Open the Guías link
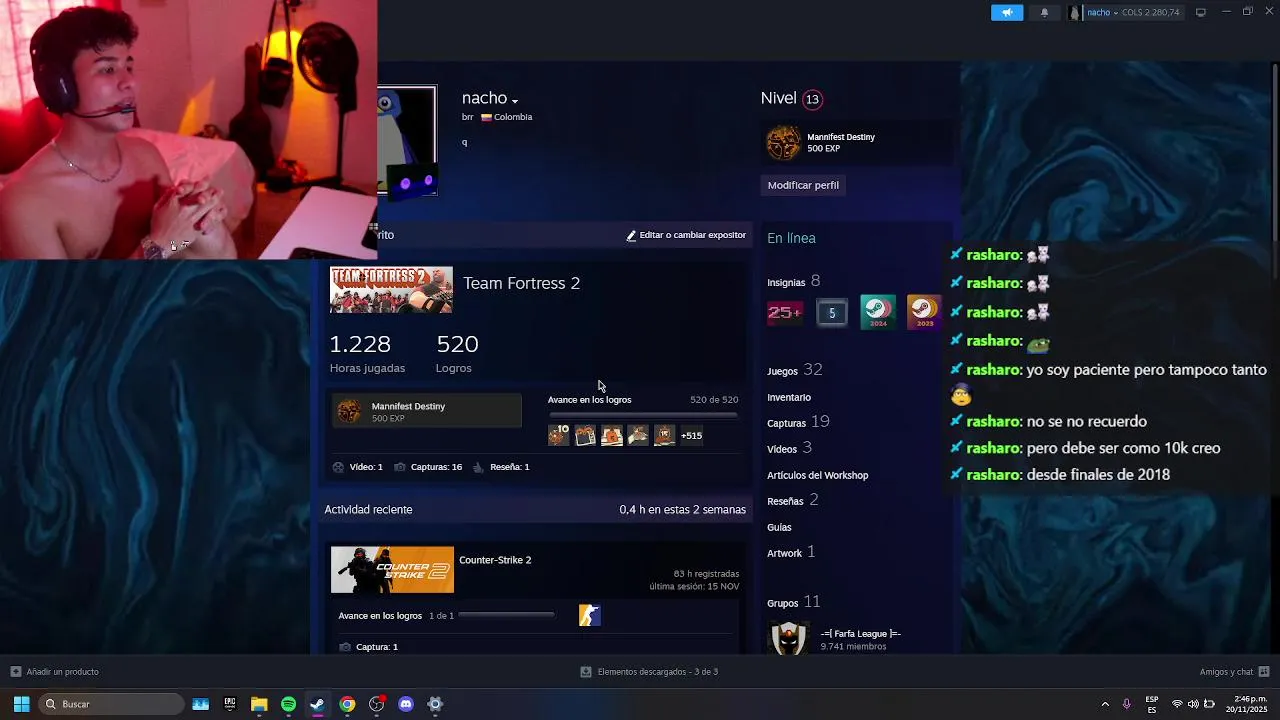The height and width of the screenshot is (720, 1280). tap(779, 527)
